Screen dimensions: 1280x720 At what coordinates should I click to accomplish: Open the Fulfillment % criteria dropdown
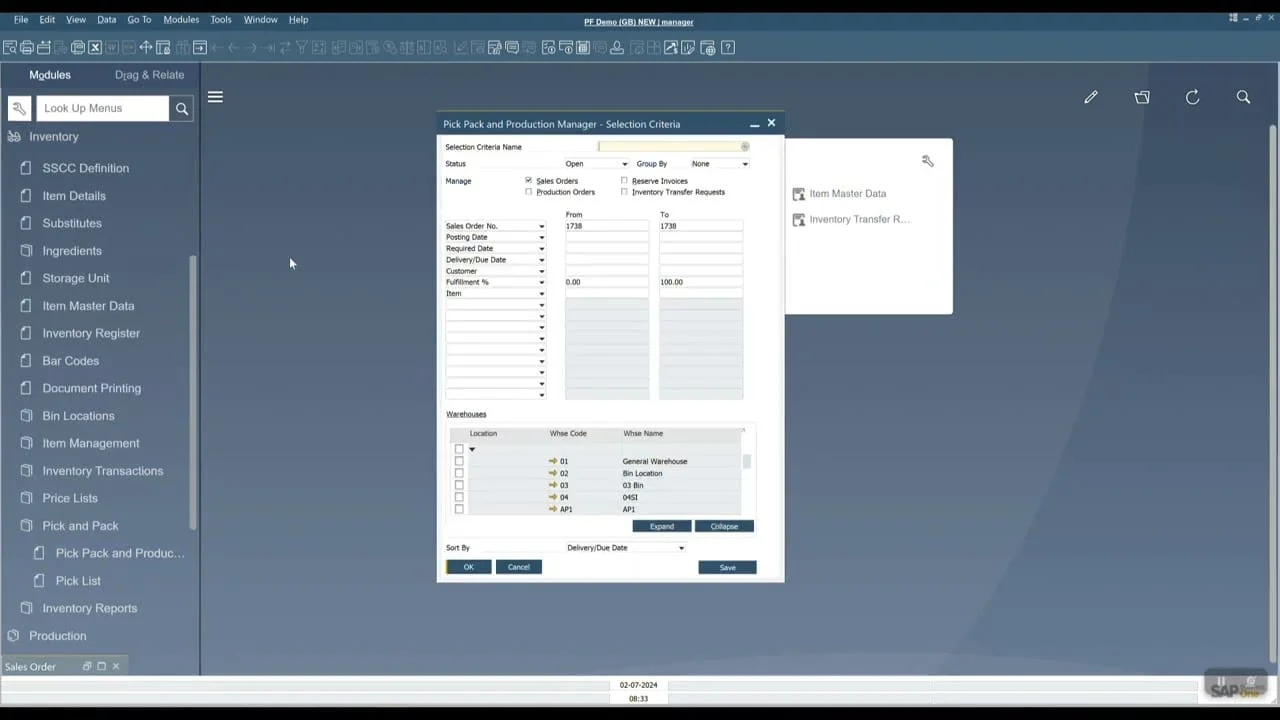point(496,282)
